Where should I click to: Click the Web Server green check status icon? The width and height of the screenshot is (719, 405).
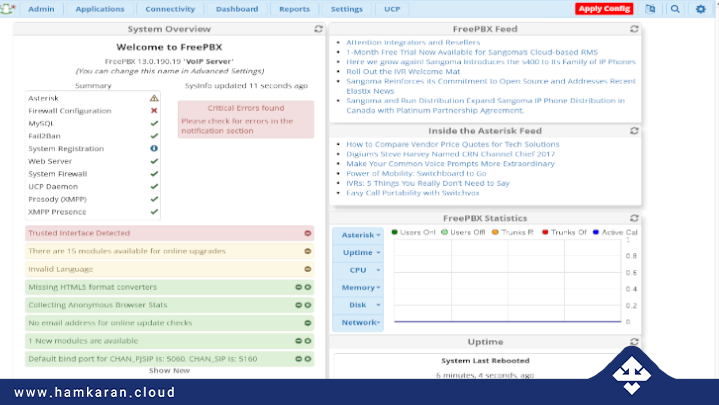pos(154,161)
